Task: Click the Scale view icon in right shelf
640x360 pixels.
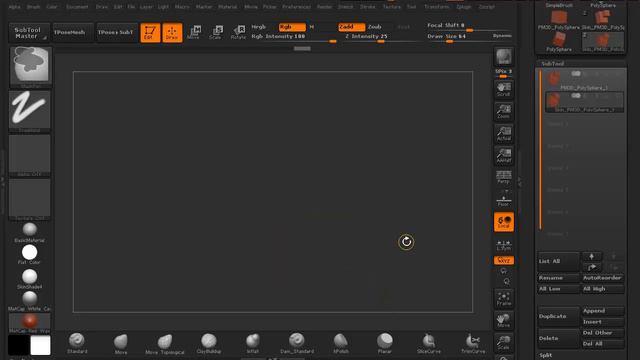Action: (x=504, y=342)
